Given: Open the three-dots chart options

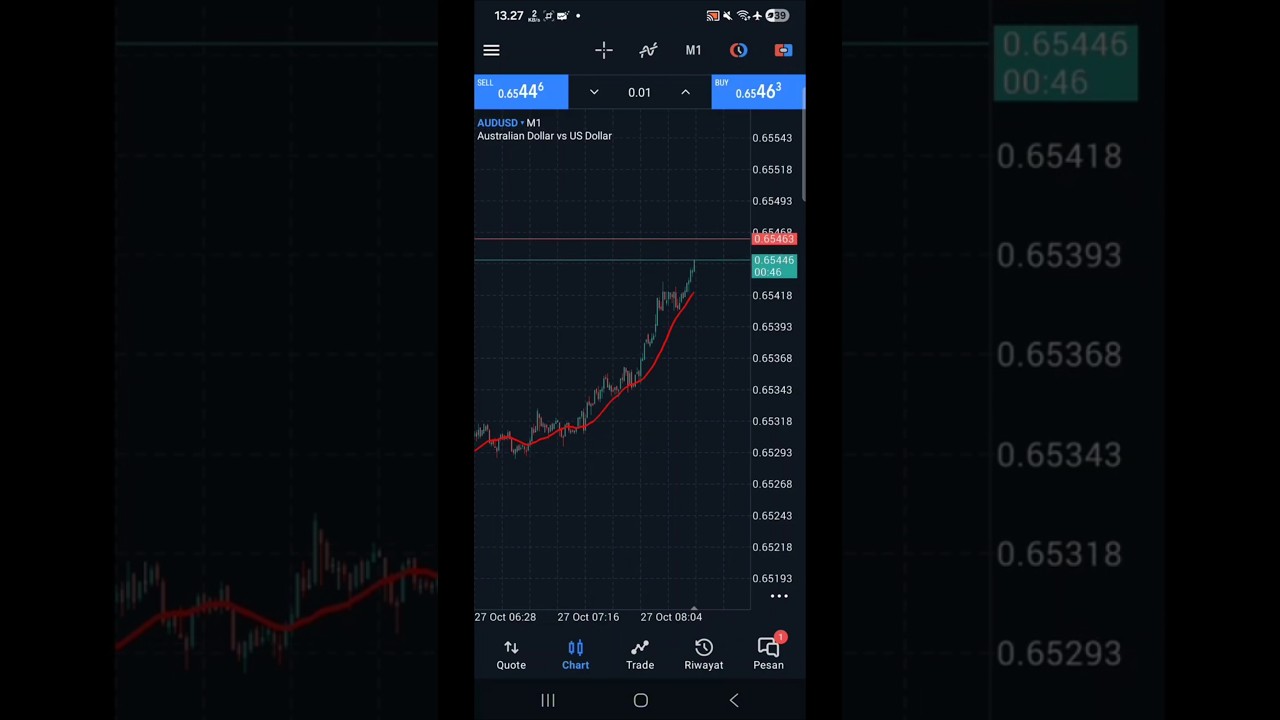Looking at the screenshot, I should coord(779,596).
